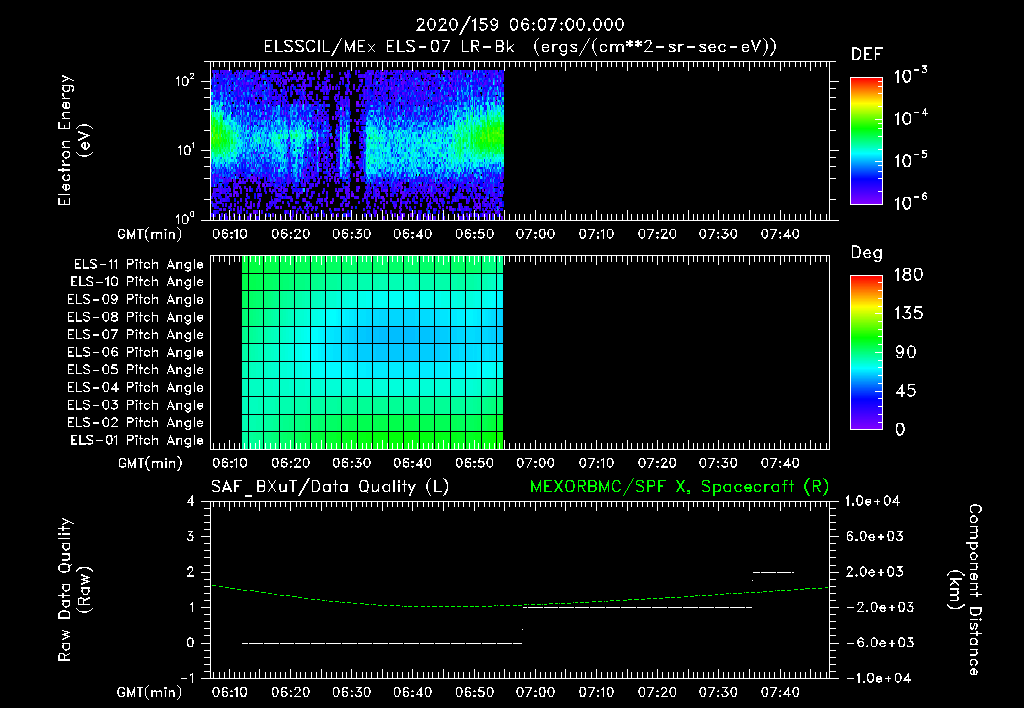Click the electron energy spectrogram image

357,143
